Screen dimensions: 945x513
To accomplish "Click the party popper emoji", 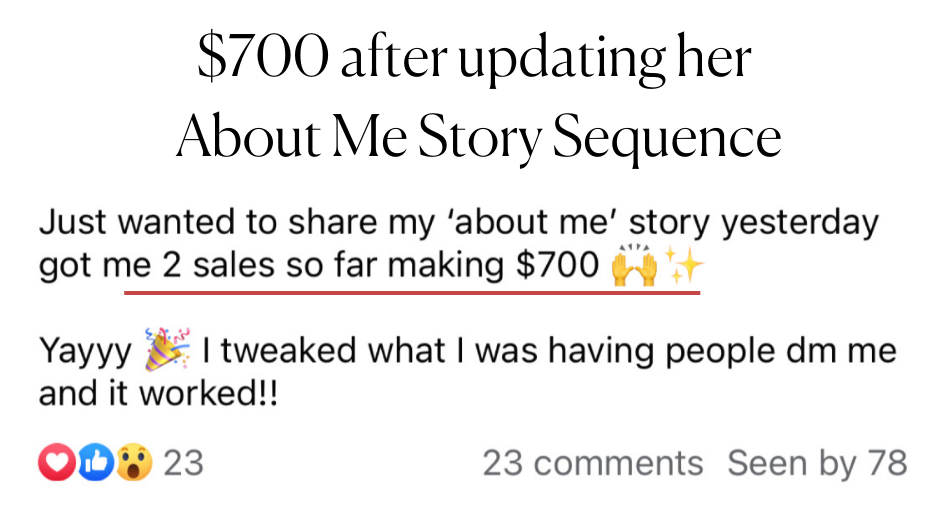I will pos(166,354).
